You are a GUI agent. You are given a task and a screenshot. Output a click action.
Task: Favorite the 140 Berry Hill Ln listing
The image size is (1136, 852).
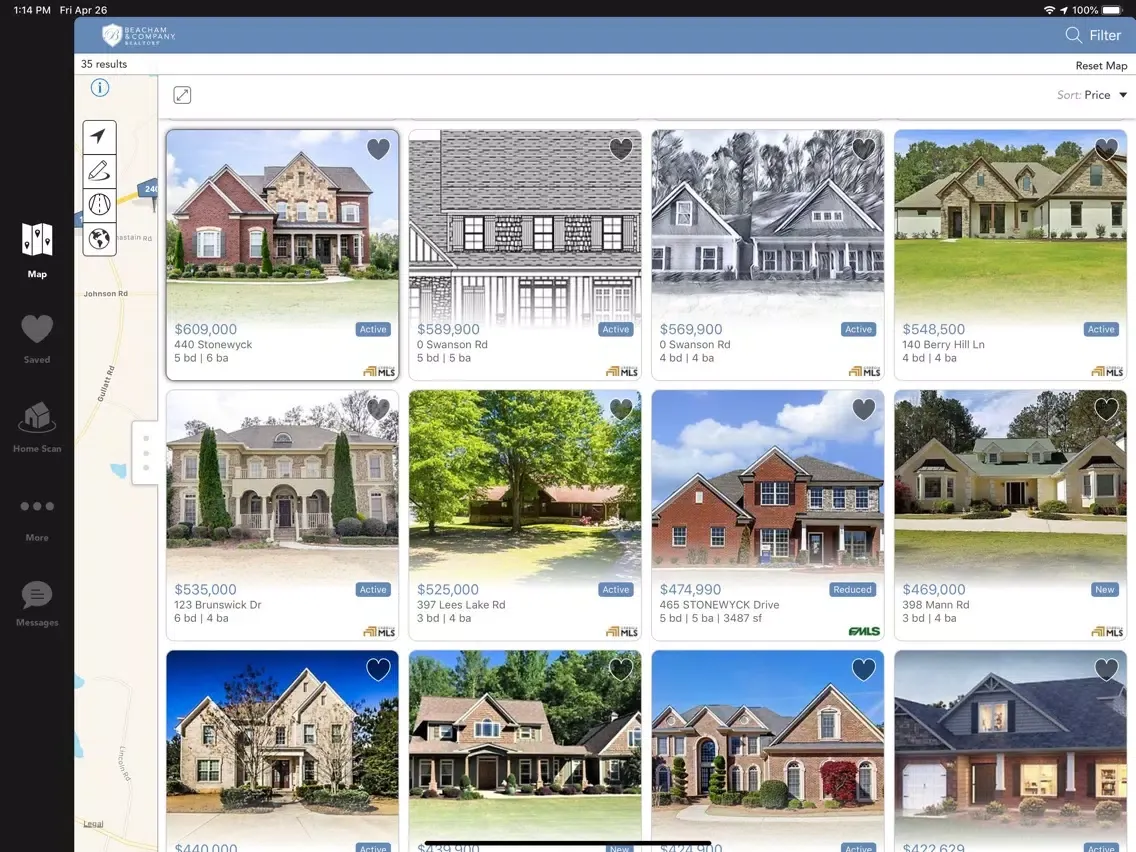coord(1106,149)
